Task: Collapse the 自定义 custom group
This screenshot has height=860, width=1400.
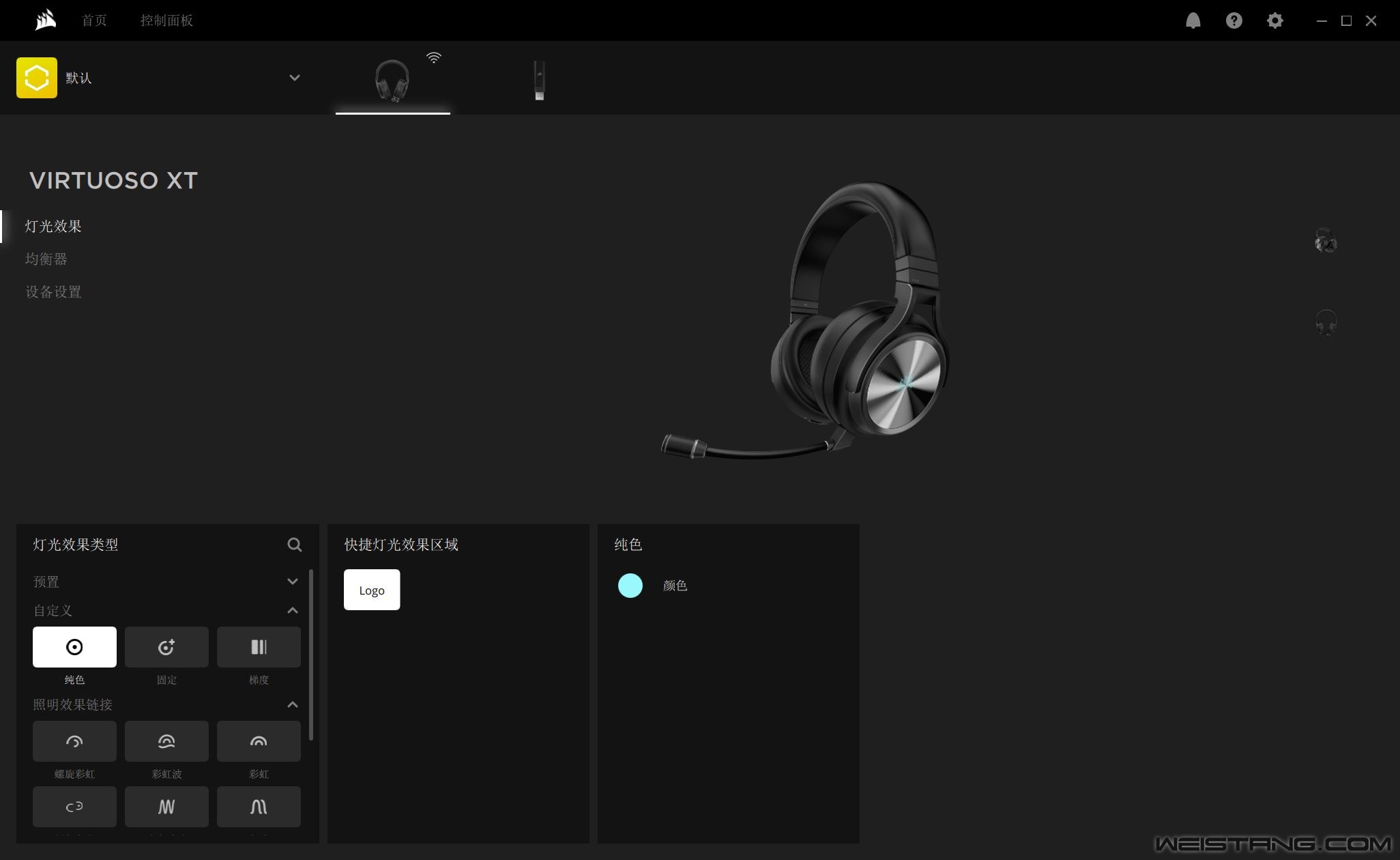Action: pyautogui.click(x=293, y=610)
